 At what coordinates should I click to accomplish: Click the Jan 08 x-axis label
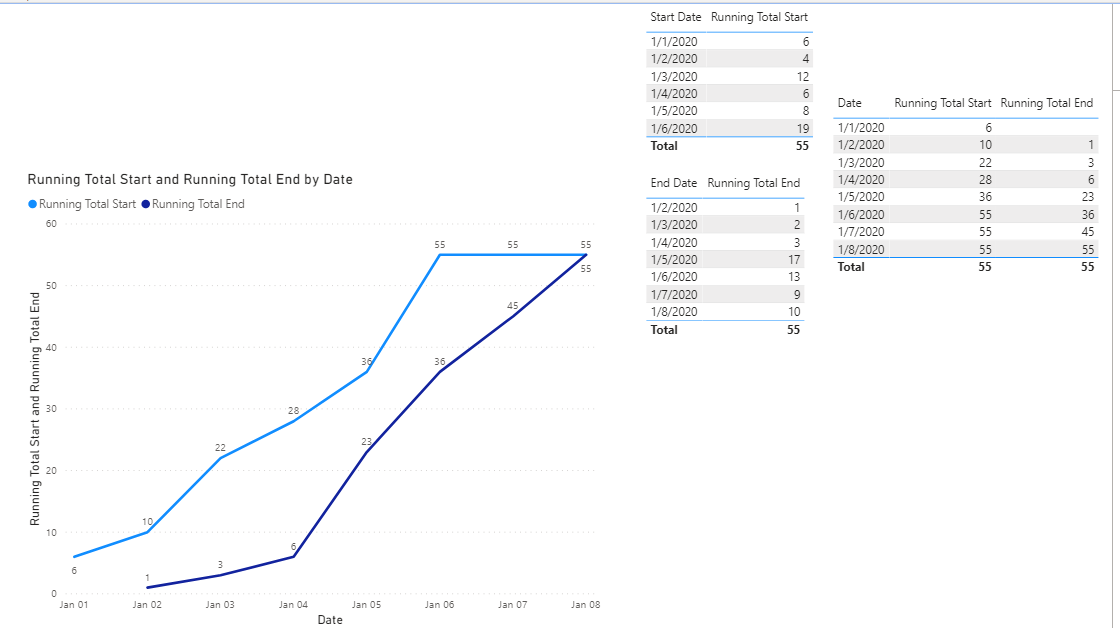[585, 604]
